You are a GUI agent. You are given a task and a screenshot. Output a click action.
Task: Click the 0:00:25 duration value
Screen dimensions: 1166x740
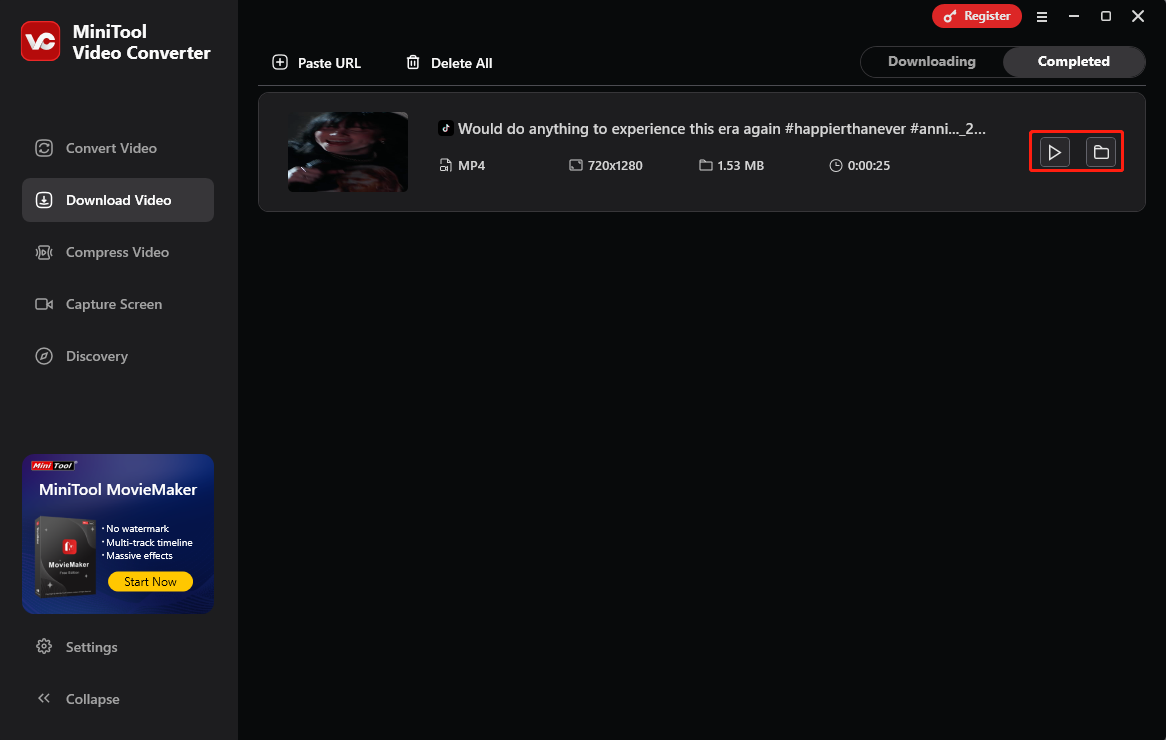pyautogui.click(x=869, y=166)
